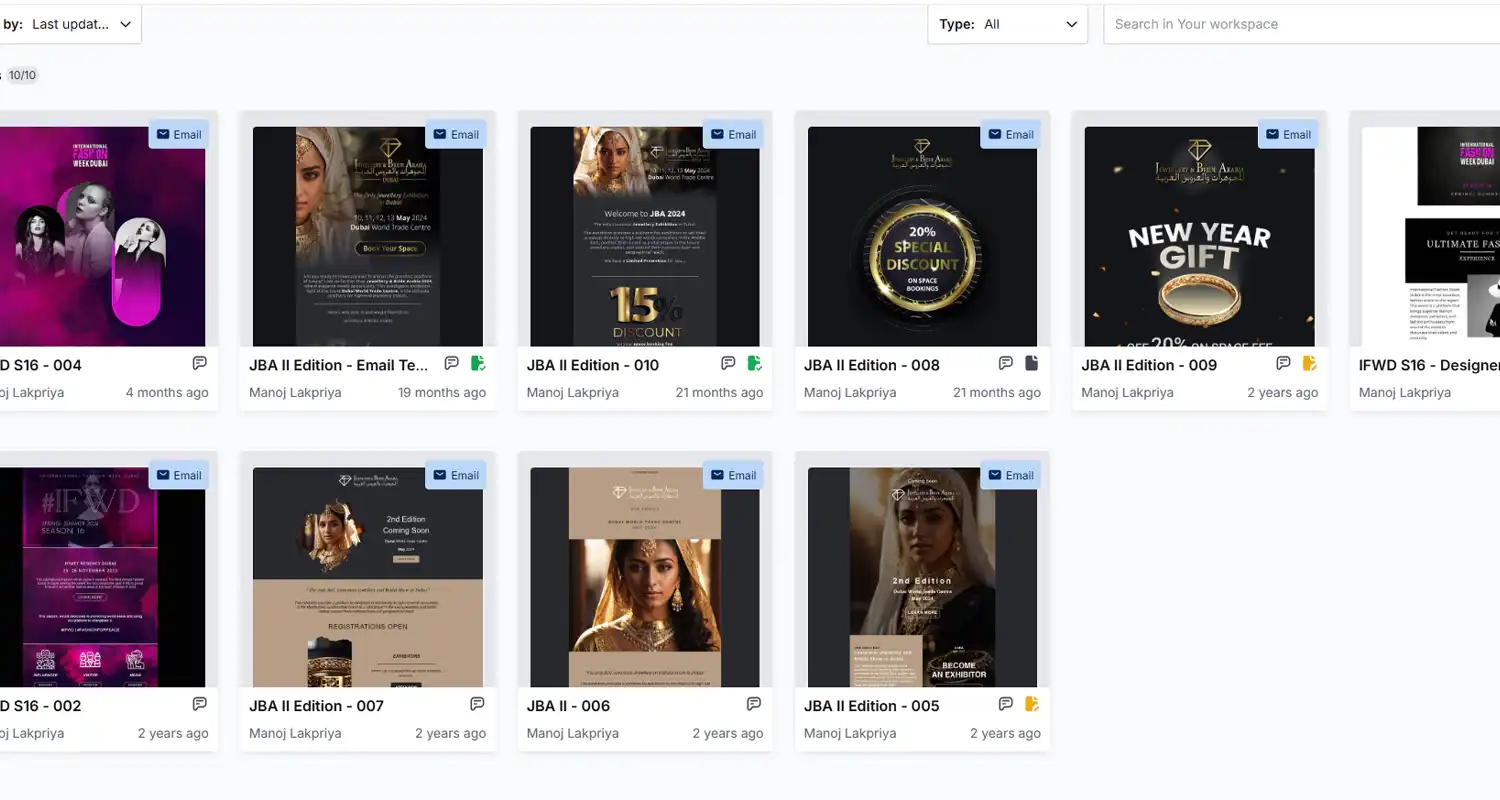Click the Email type badge on JBA II Edition - 010
Image resolution: width=1500 pixels, height=800 pixels.
click(x=733, y=133)
